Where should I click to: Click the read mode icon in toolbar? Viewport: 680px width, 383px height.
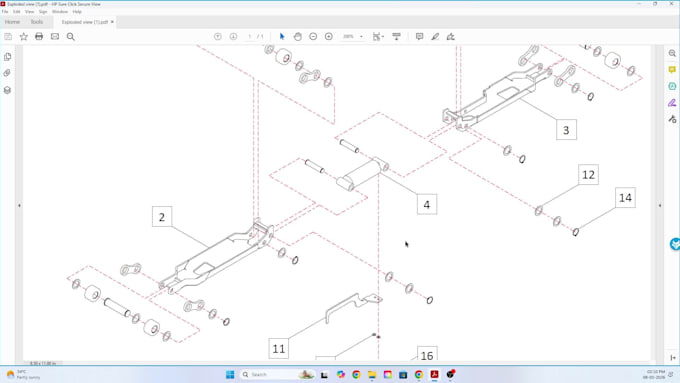click(x=396, y=37)
